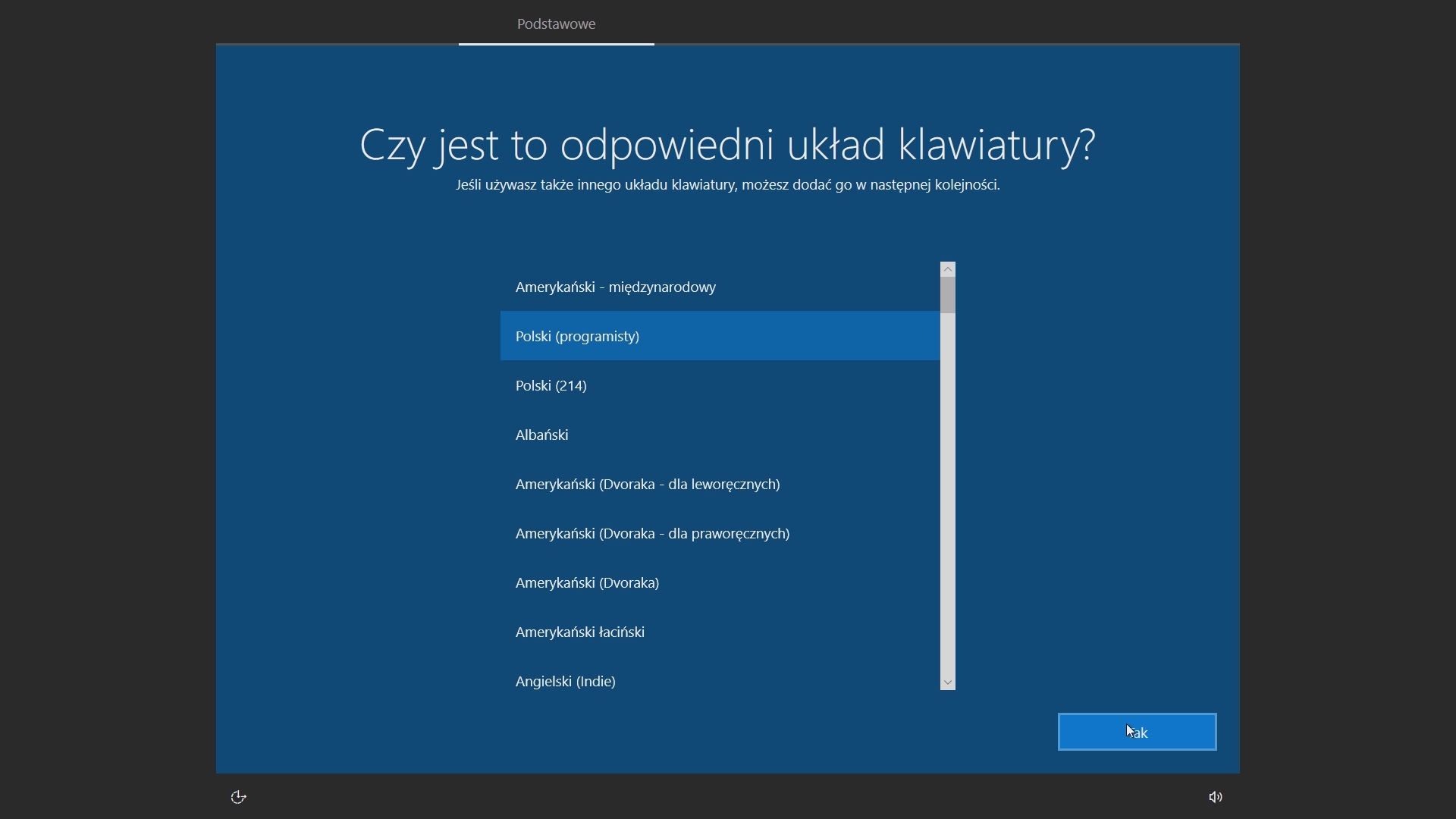Screen dimensions: 1456x819
Task: Click the list scrollbar up arrow
Action: [x=948, y=269]
